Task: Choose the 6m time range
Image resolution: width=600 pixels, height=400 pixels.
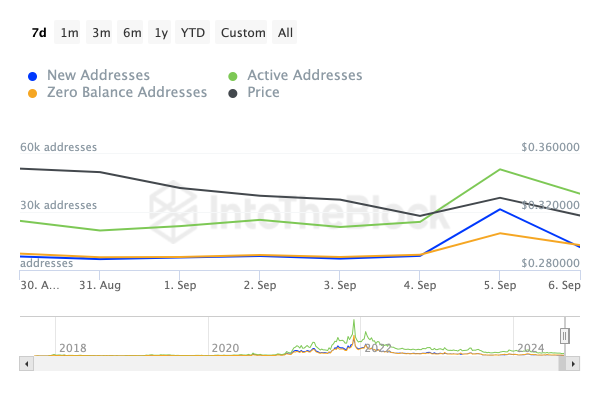Action: pos(132,32)
